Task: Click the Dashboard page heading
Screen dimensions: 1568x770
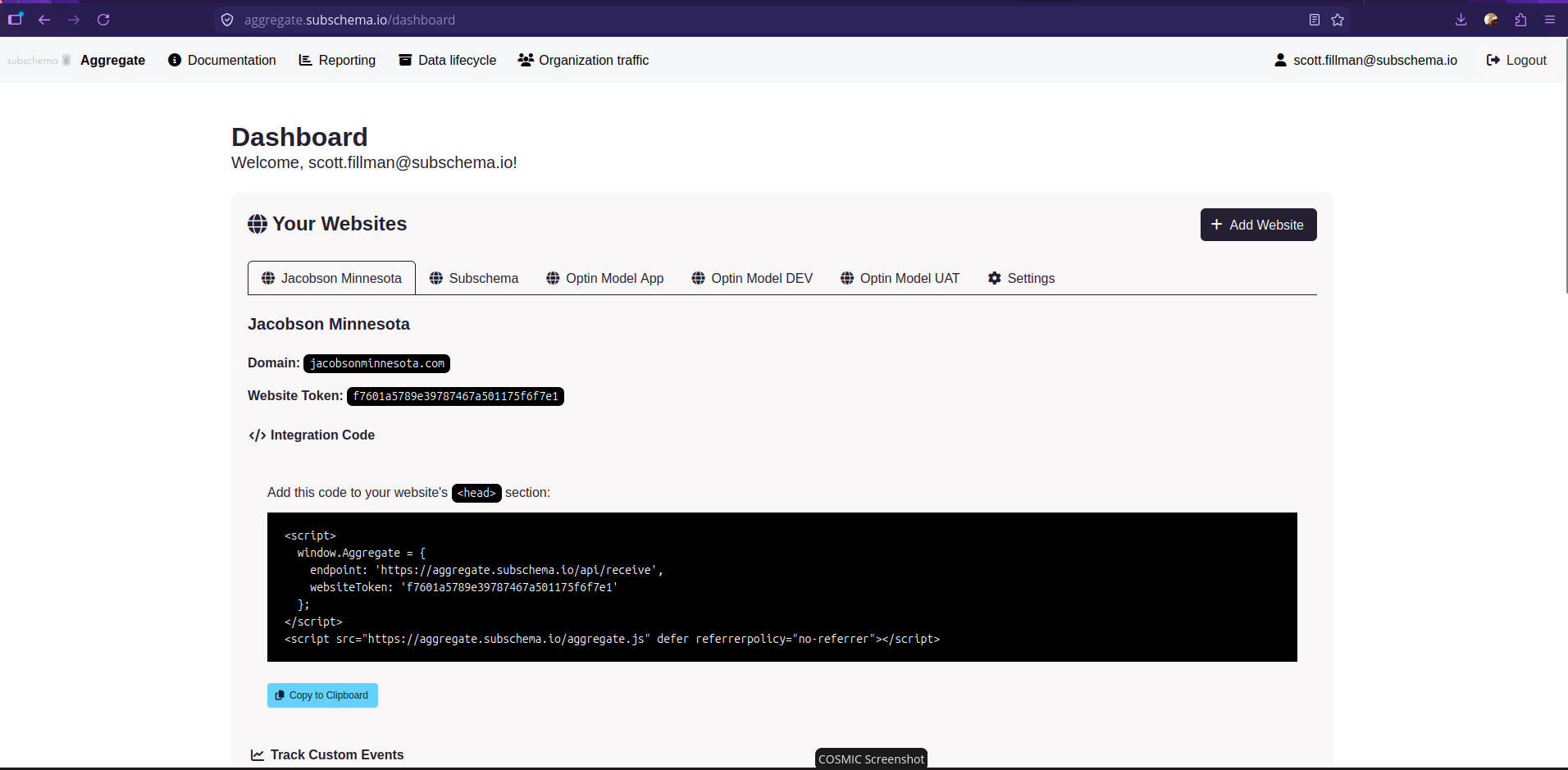Action: [x=299, y=137]
